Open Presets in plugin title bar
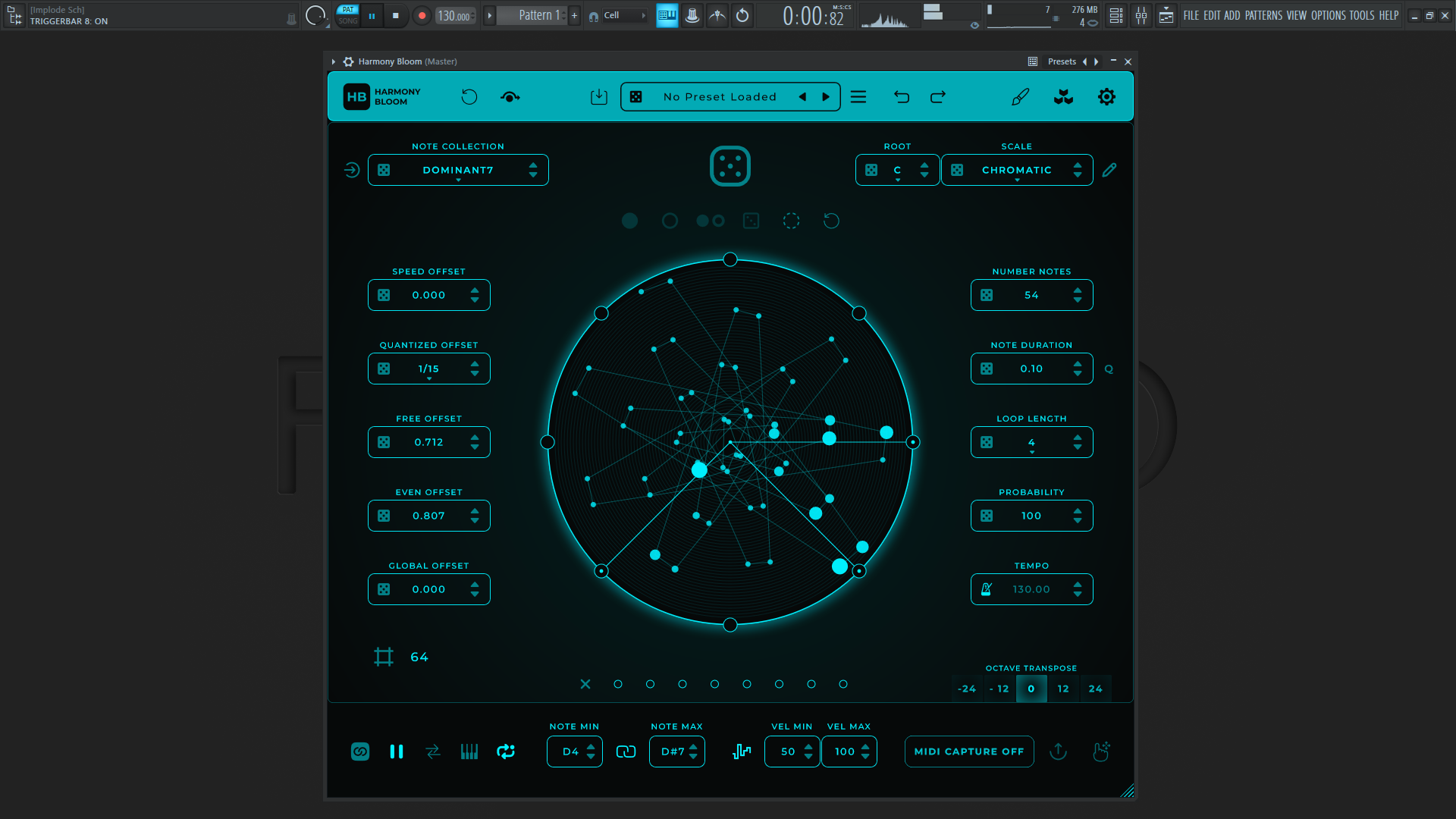 click(1062, 61)
